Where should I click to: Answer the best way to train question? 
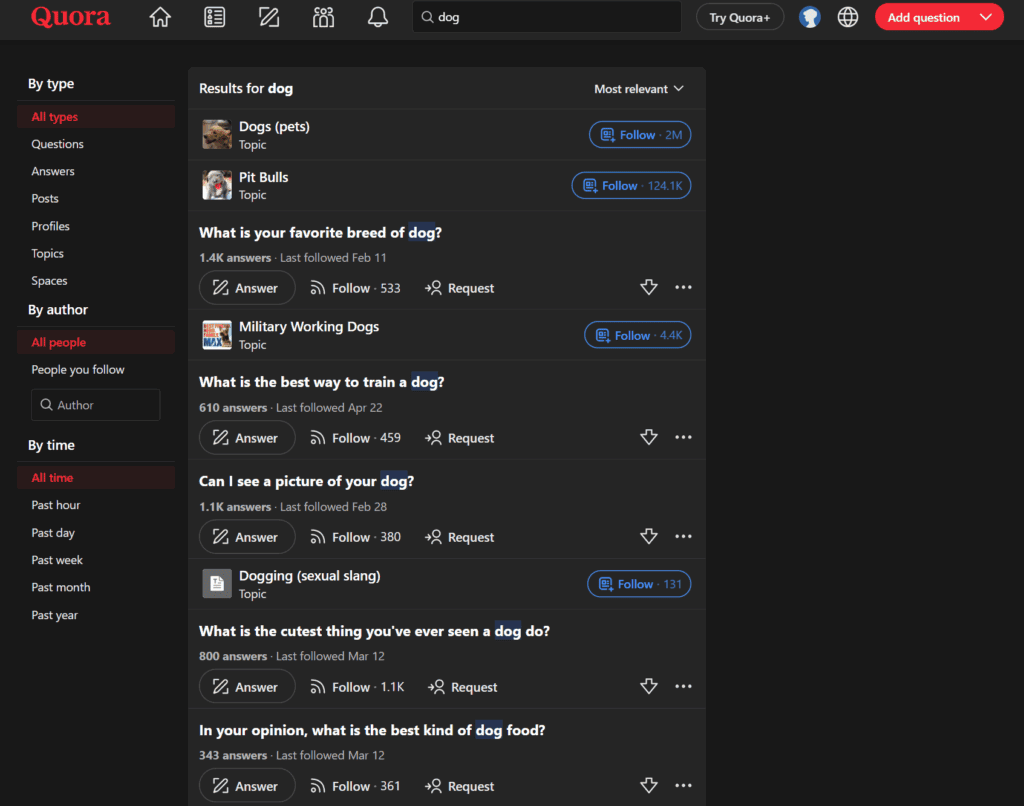[247, 438]
